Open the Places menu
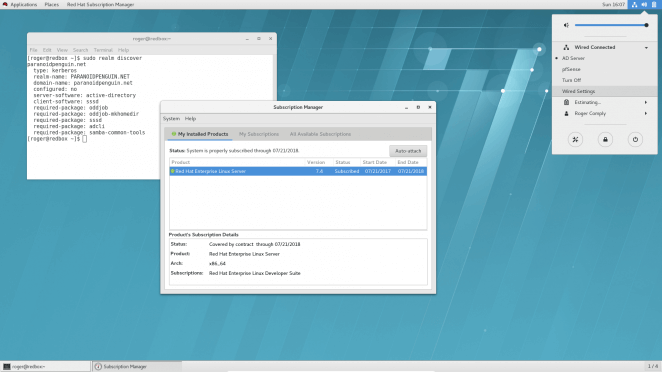The image size is (662, 372). pos(52,4)
